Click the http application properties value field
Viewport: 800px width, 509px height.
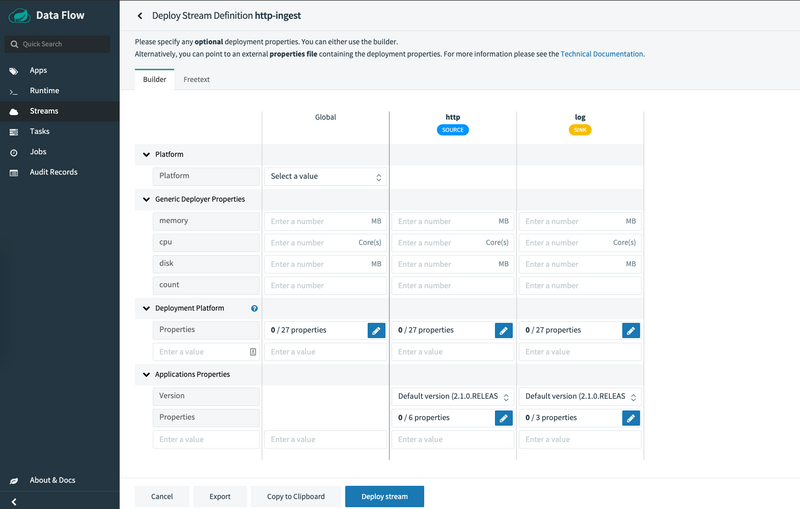453,440
